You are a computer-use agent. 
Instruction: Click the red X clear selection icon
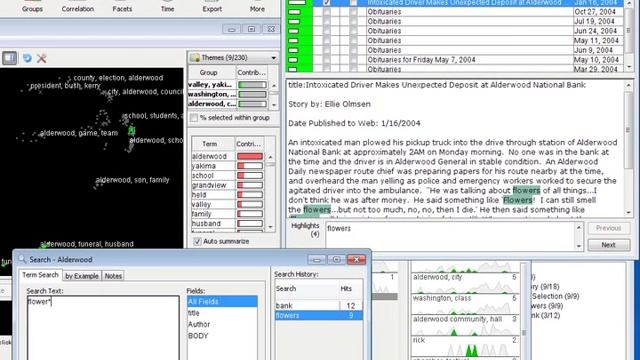pos(41,58)
